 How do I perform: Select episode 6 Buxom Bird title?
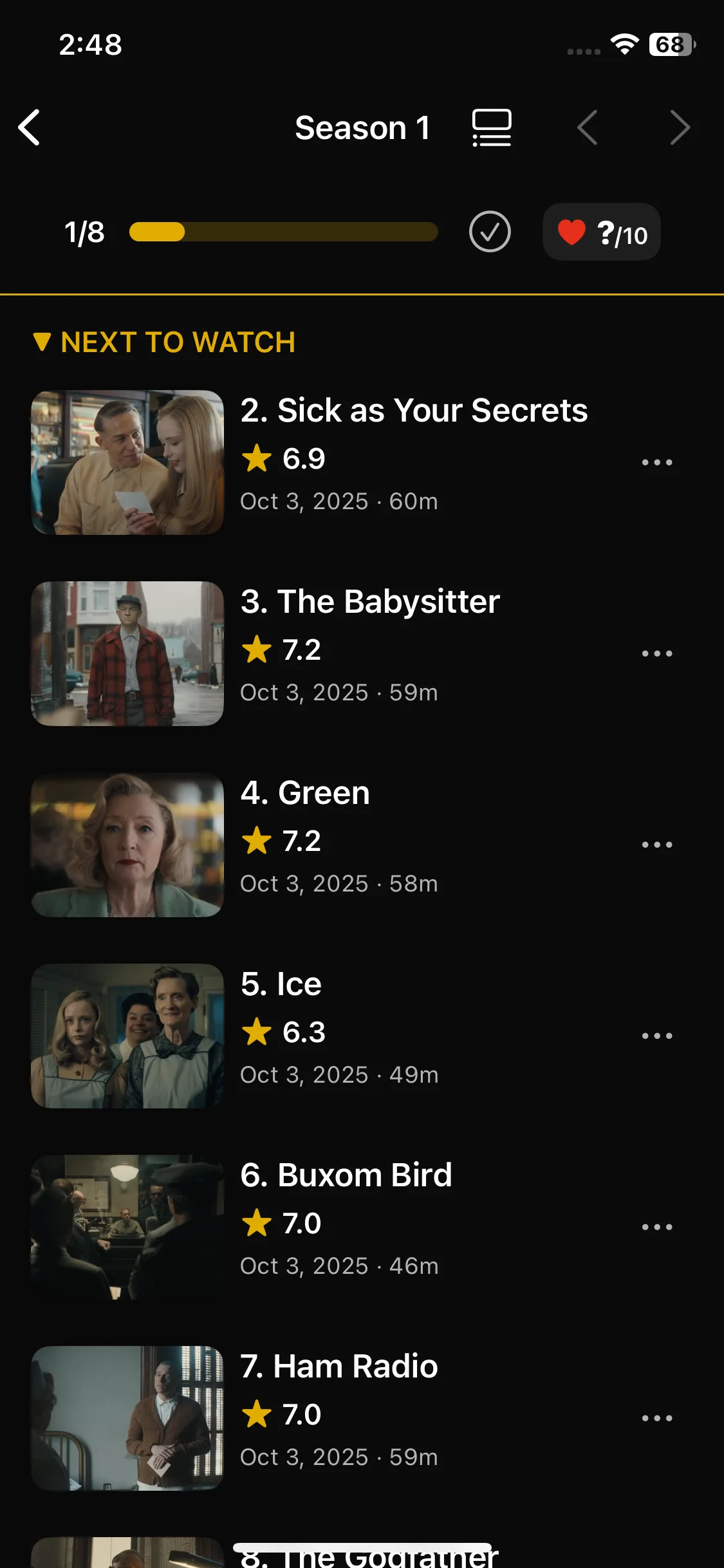(x=346, y=1175)
